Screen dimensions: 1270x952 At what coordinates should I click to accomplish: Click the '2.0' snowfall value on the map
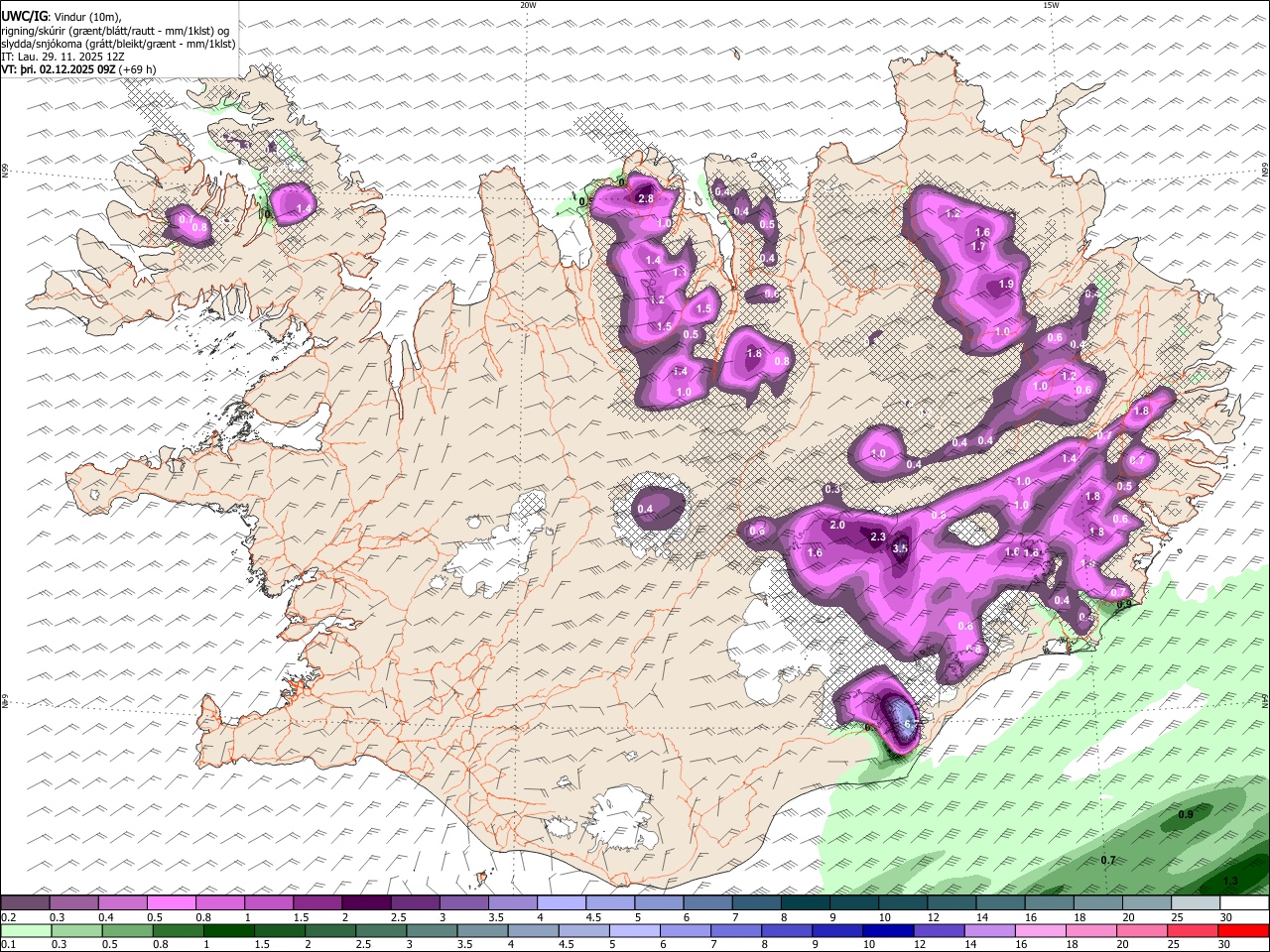(x=837, y=526)
